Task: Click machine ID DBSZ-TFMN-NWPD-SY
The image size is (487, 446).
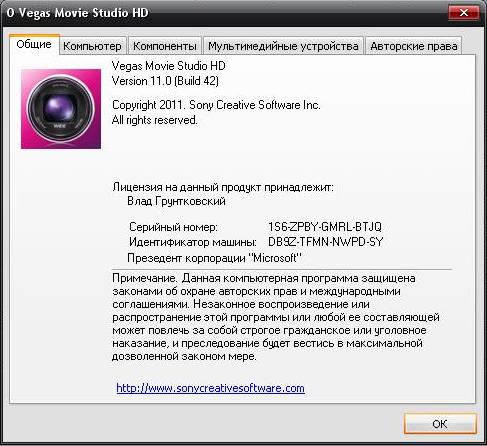Action: click(326, 242)
